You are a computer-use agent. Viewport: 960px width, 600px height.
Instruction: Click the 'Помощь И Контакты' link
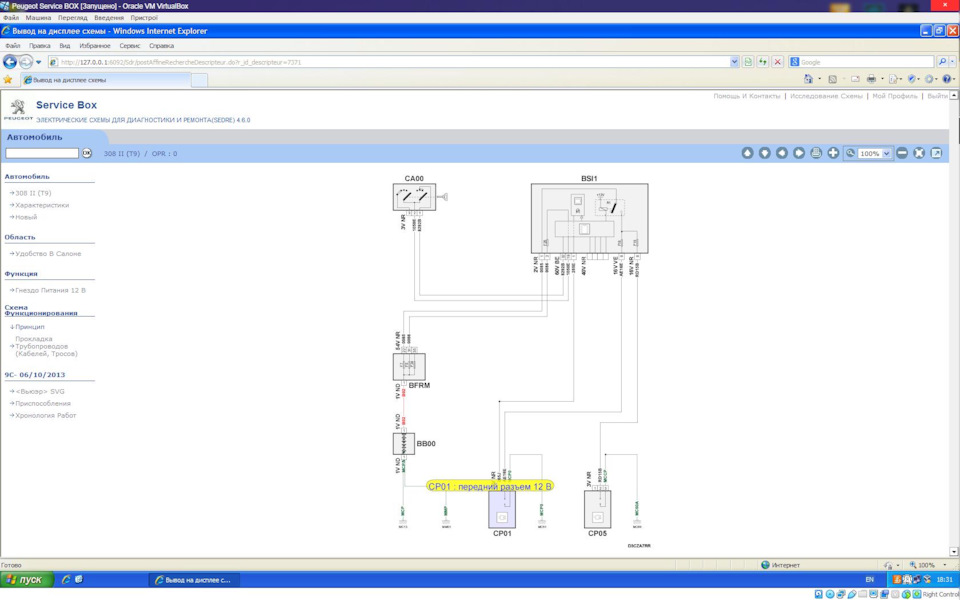[746, 96]
